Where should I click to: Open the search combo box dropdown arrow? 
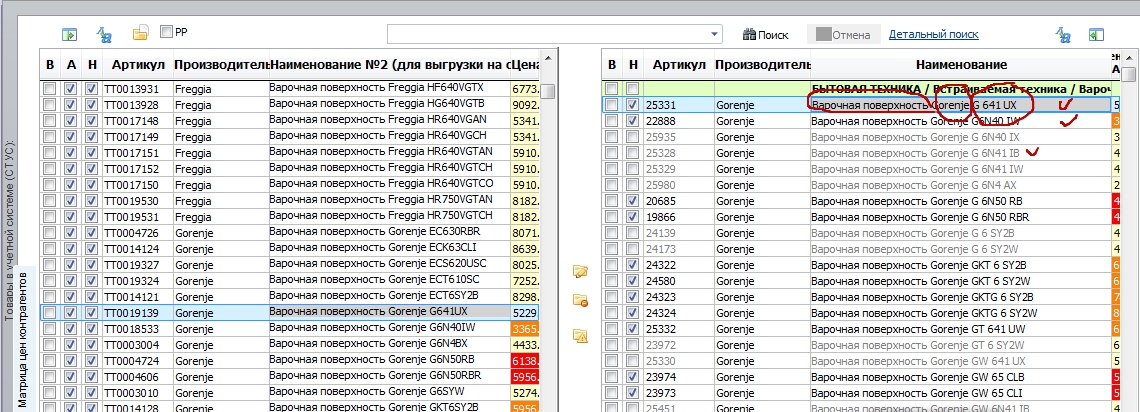click(716, 34)
